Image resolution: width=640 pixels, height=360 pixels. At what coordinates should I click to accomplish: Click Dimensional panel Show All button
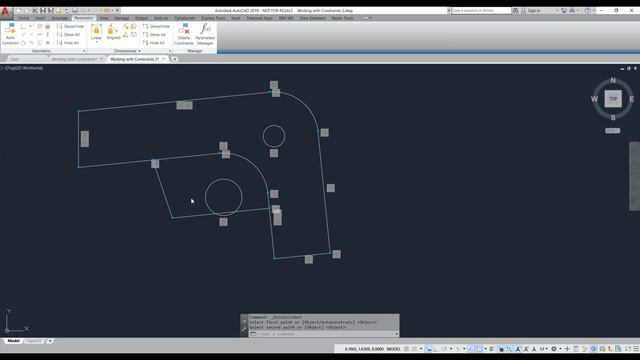[154, 35]
